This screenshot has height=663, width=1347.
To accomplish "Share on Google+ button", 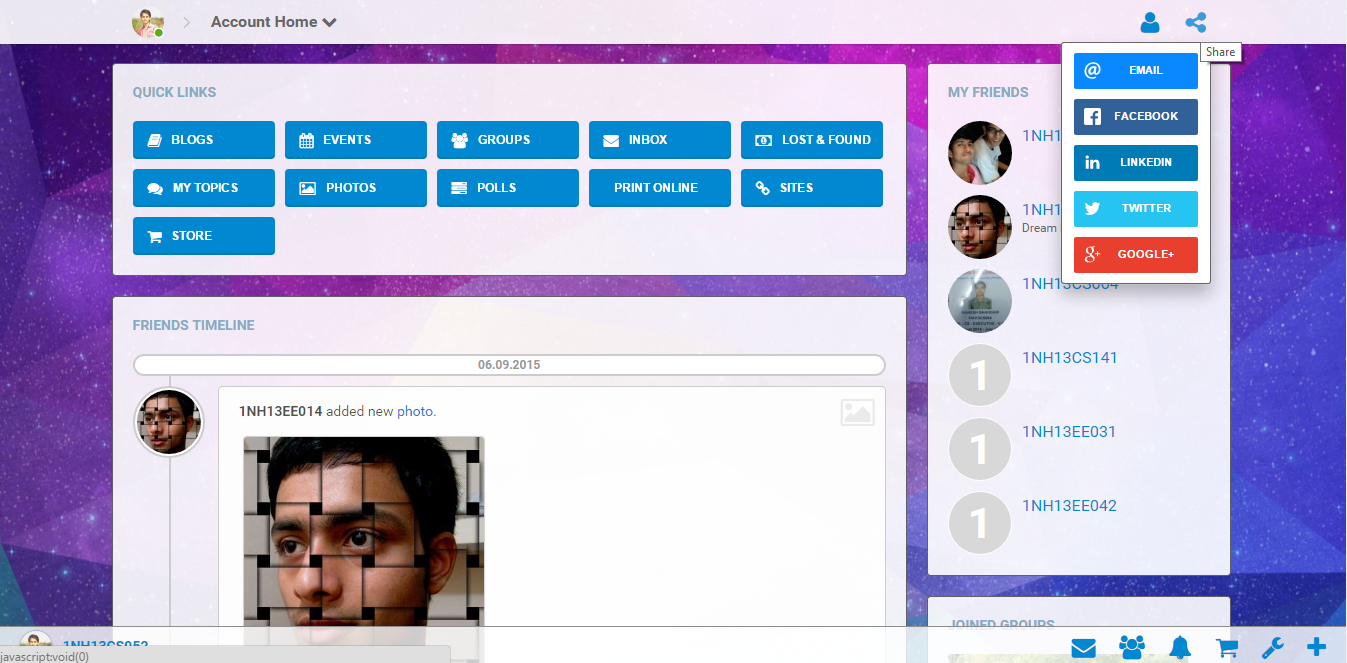I will pos(1136,255).
